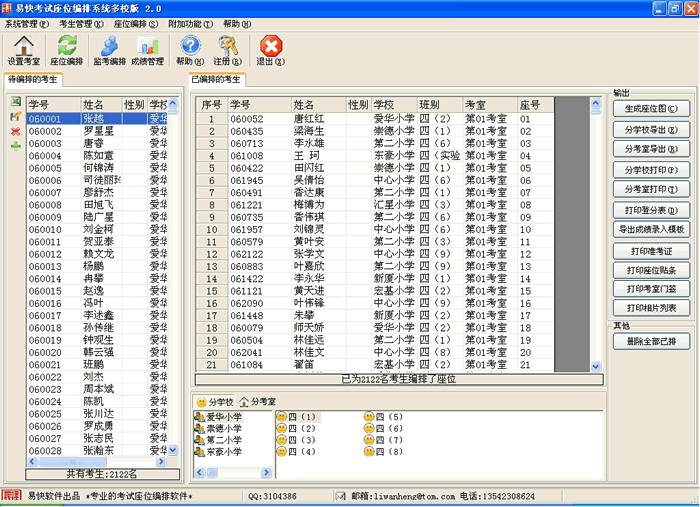Screen dimensions: 700x507
Task: Click the edit icon below the Excel icon
Action: (16, 116)
